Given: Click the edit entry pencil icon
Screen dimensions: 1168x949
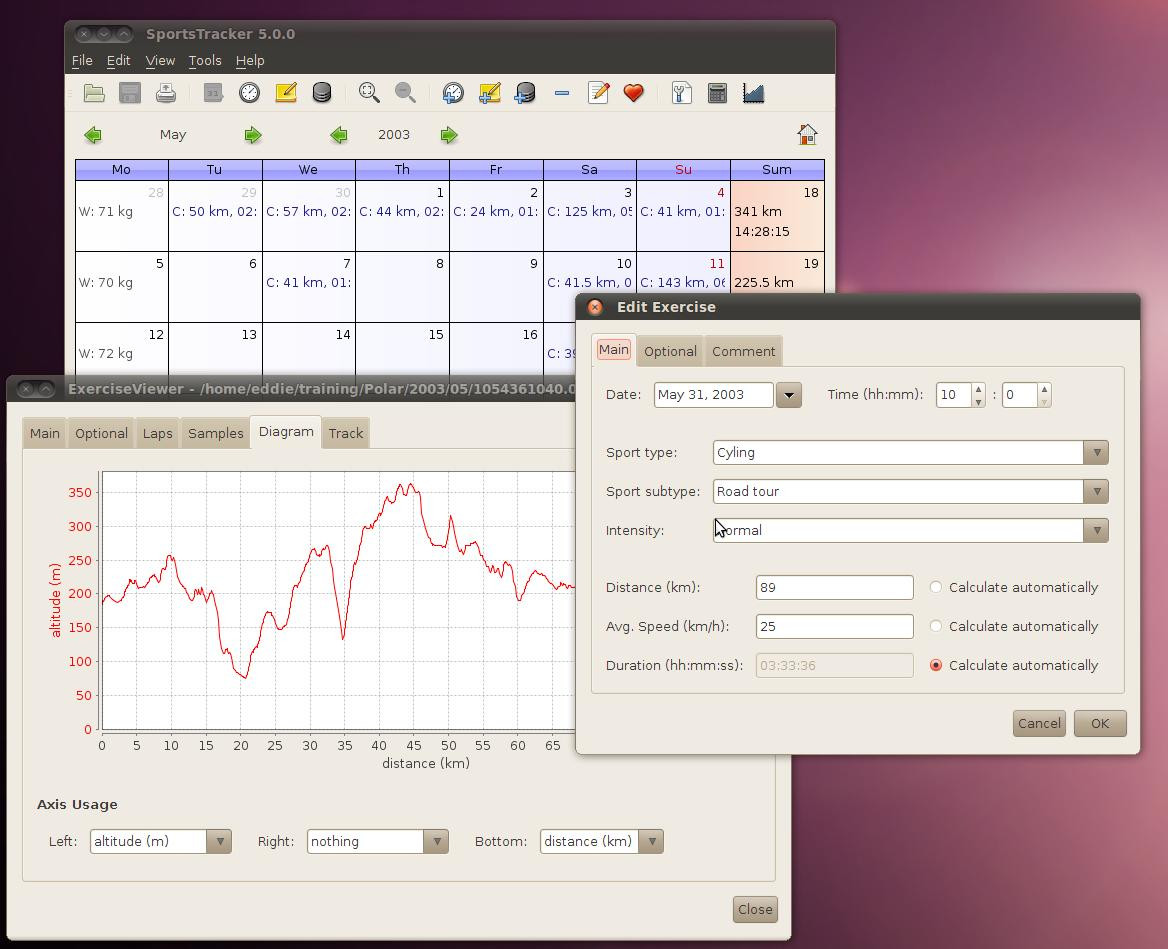Looking at the screenshot, I should tap(598, 93).
